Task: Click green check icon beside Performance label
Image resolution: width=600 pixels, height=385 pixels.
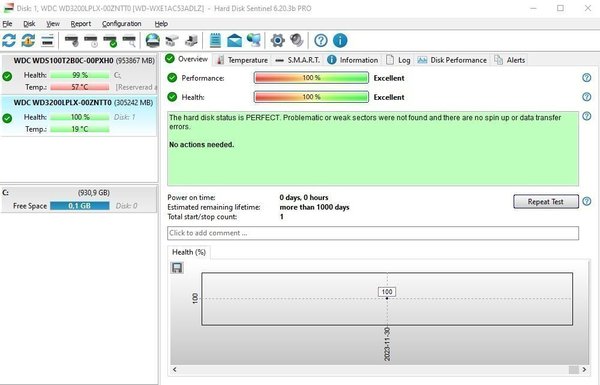Action: [172, 78]
